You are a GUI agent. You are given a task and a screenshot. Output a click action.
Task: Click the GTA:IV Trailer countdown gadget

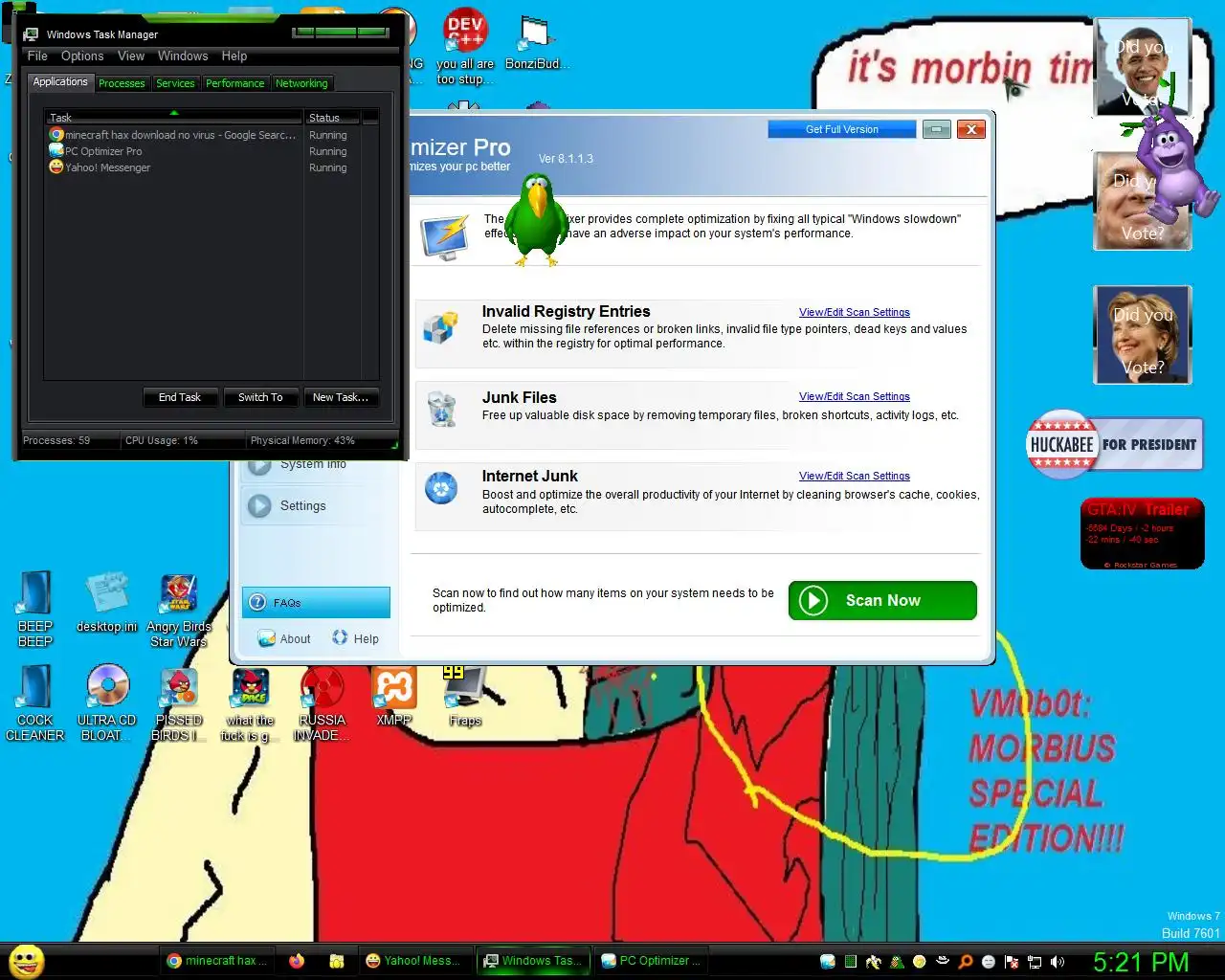[x=1142, y=533]
